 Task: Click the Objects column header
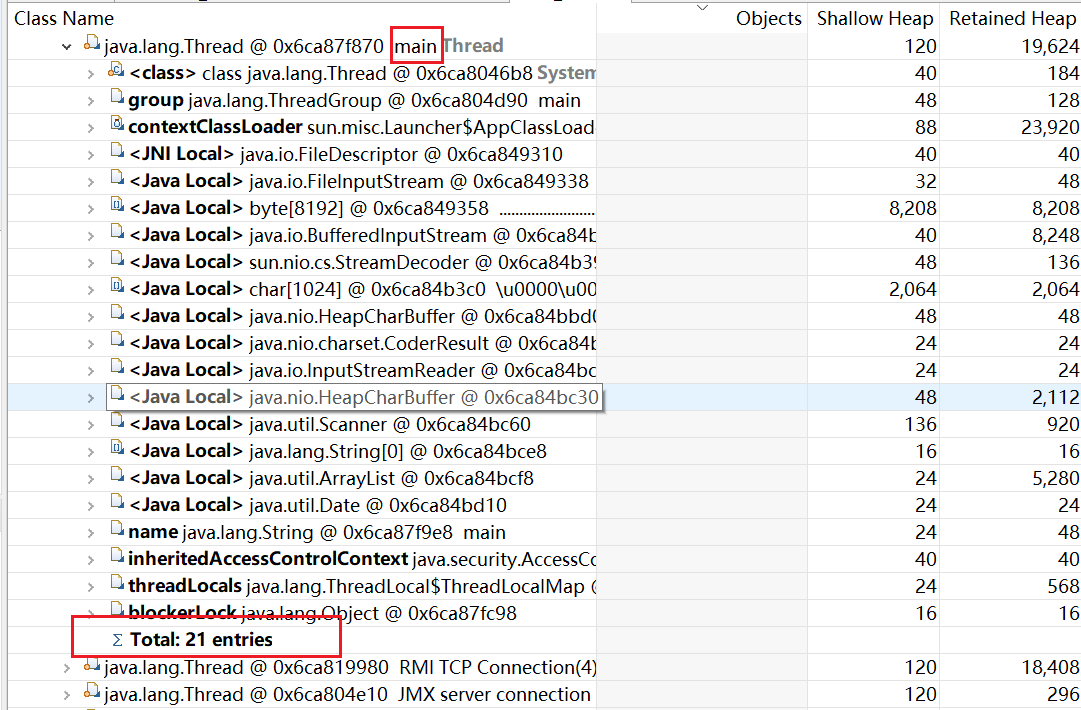tap(768, 18)
